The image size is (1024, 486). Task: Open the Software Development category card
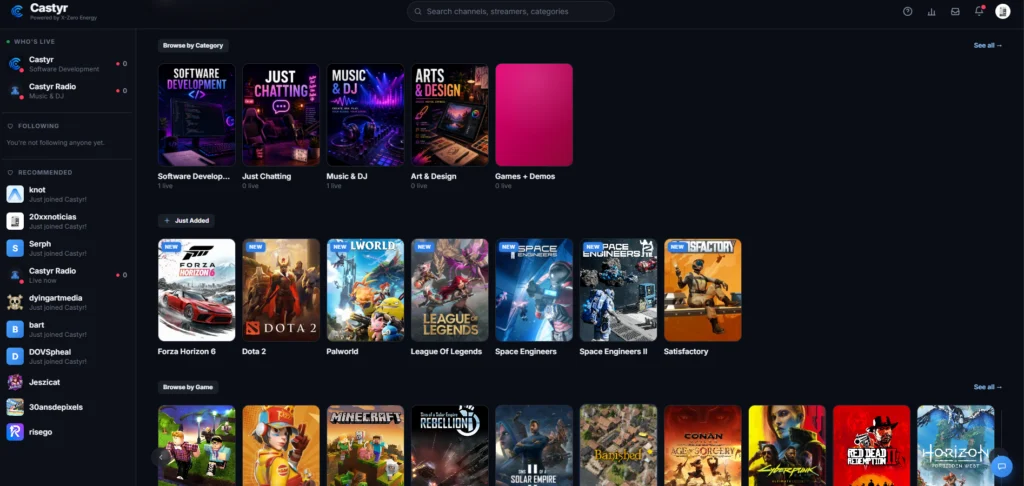pyautogui.click(x=197, y=115)
